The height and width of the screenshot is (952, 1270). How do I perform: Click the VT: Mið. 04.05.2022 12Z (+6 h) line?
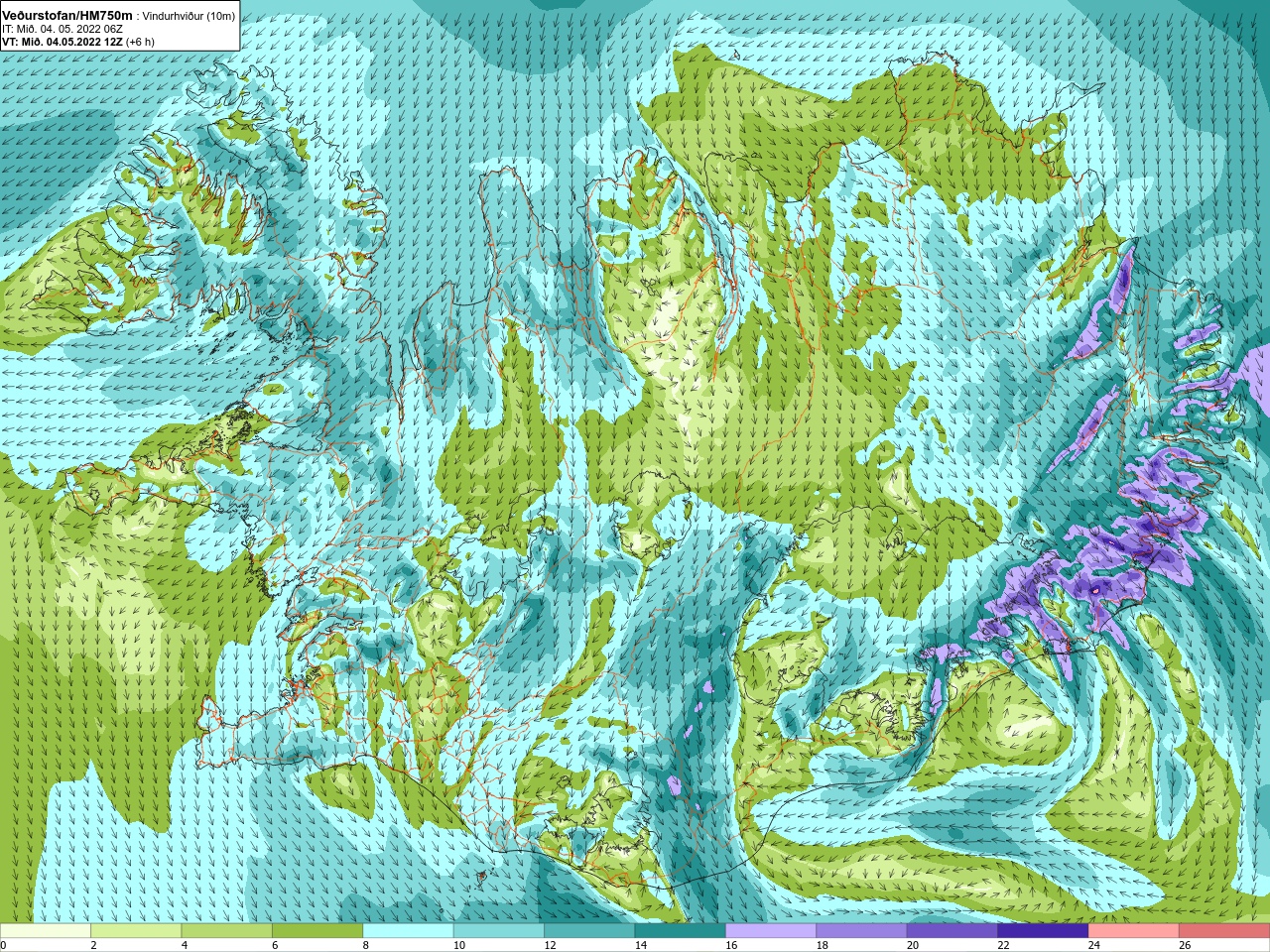pos(78,42)
